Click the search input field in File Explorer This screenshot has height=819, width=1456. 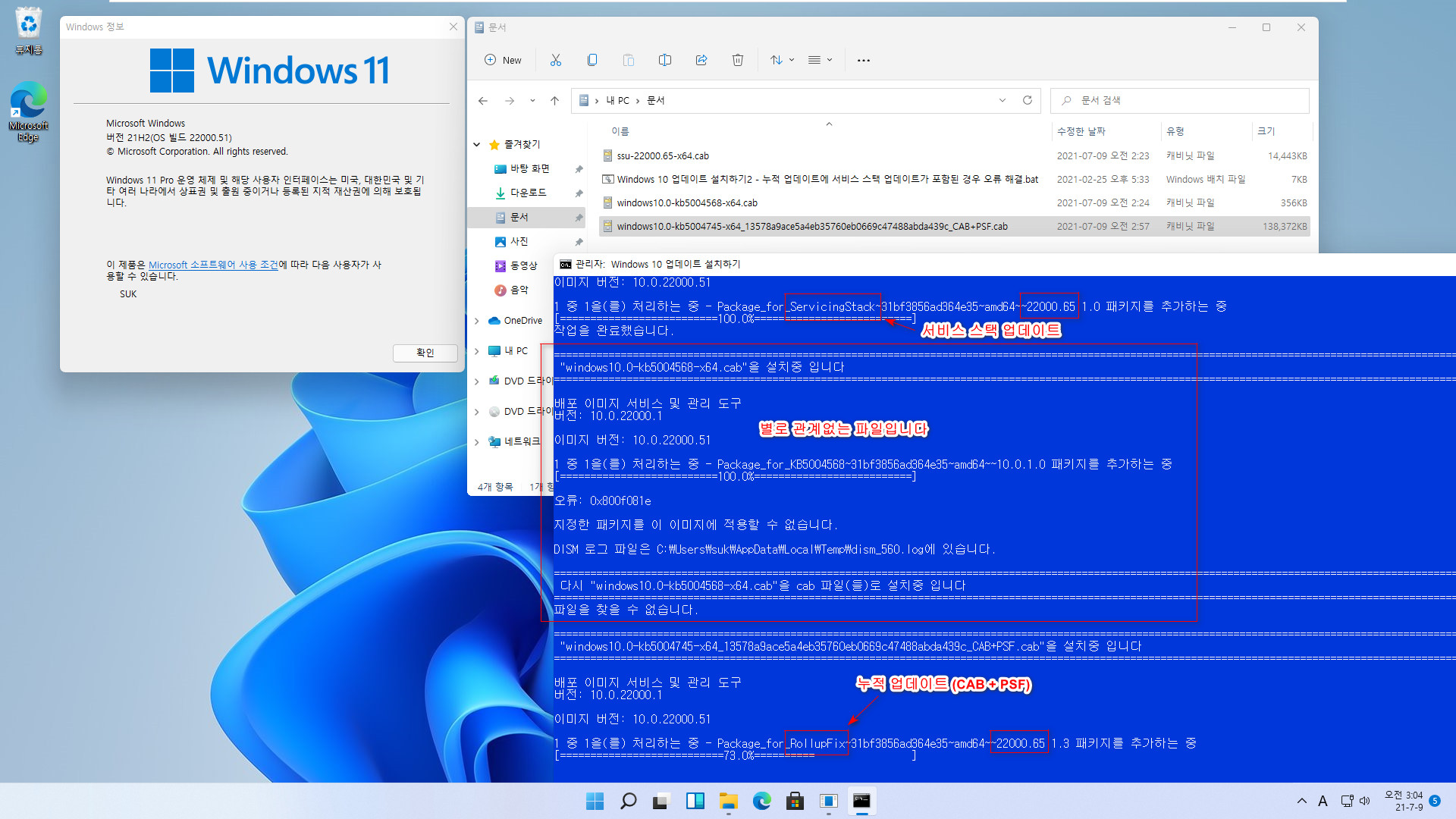coord(1180,100)
